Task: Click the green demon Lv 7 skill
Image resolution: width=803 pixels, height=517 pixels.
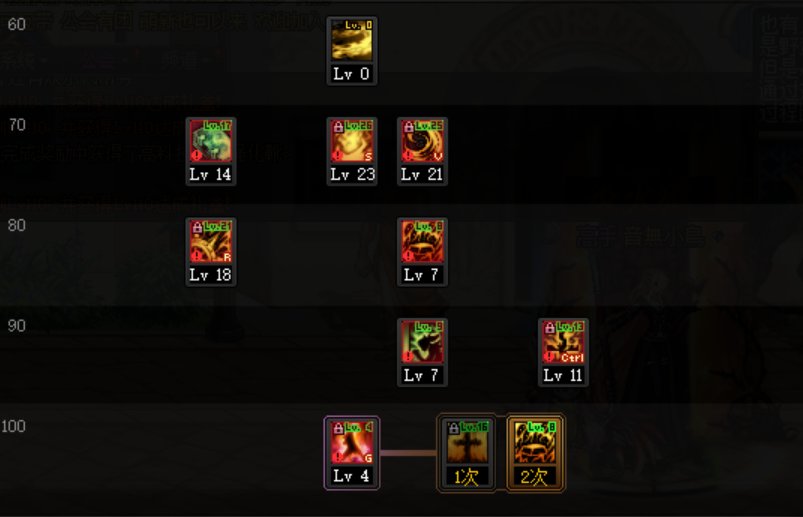Action: pos(422,341)
